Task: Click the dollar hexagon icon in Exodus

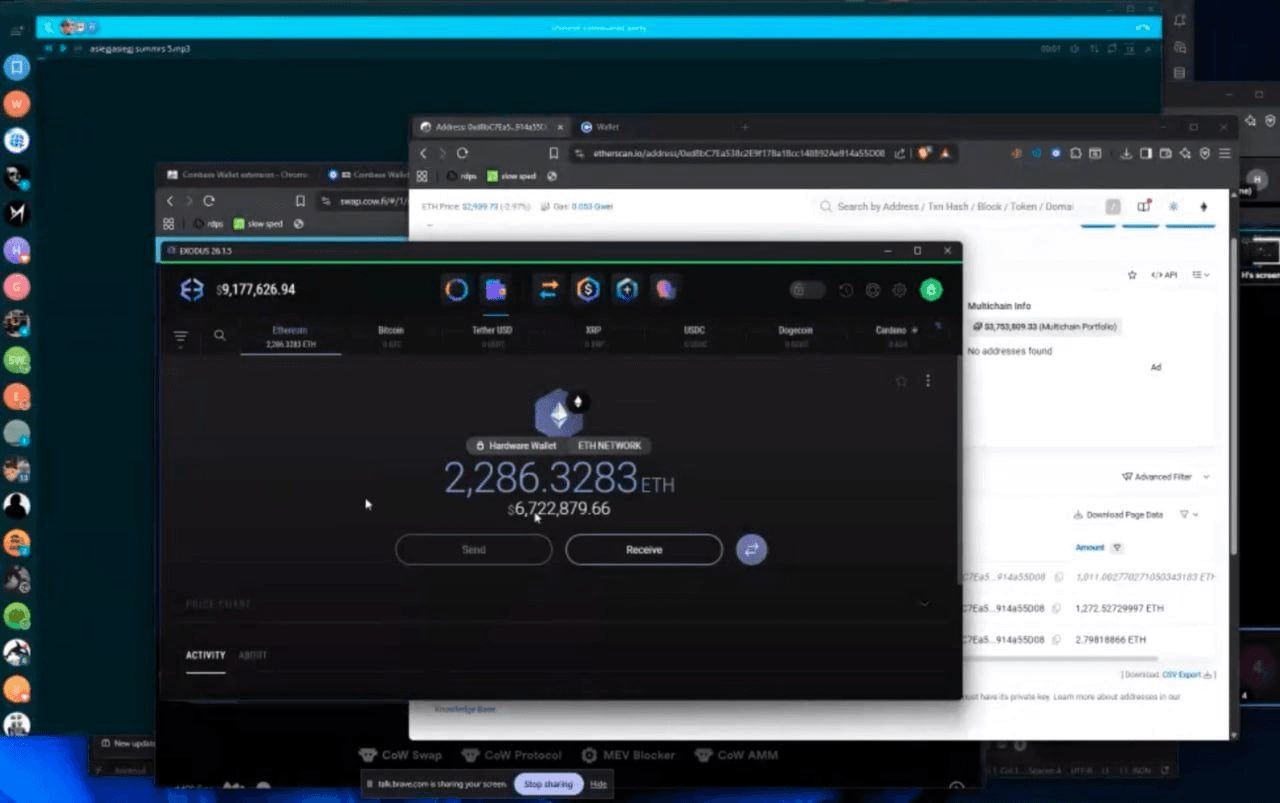Action: coord(587,290)
